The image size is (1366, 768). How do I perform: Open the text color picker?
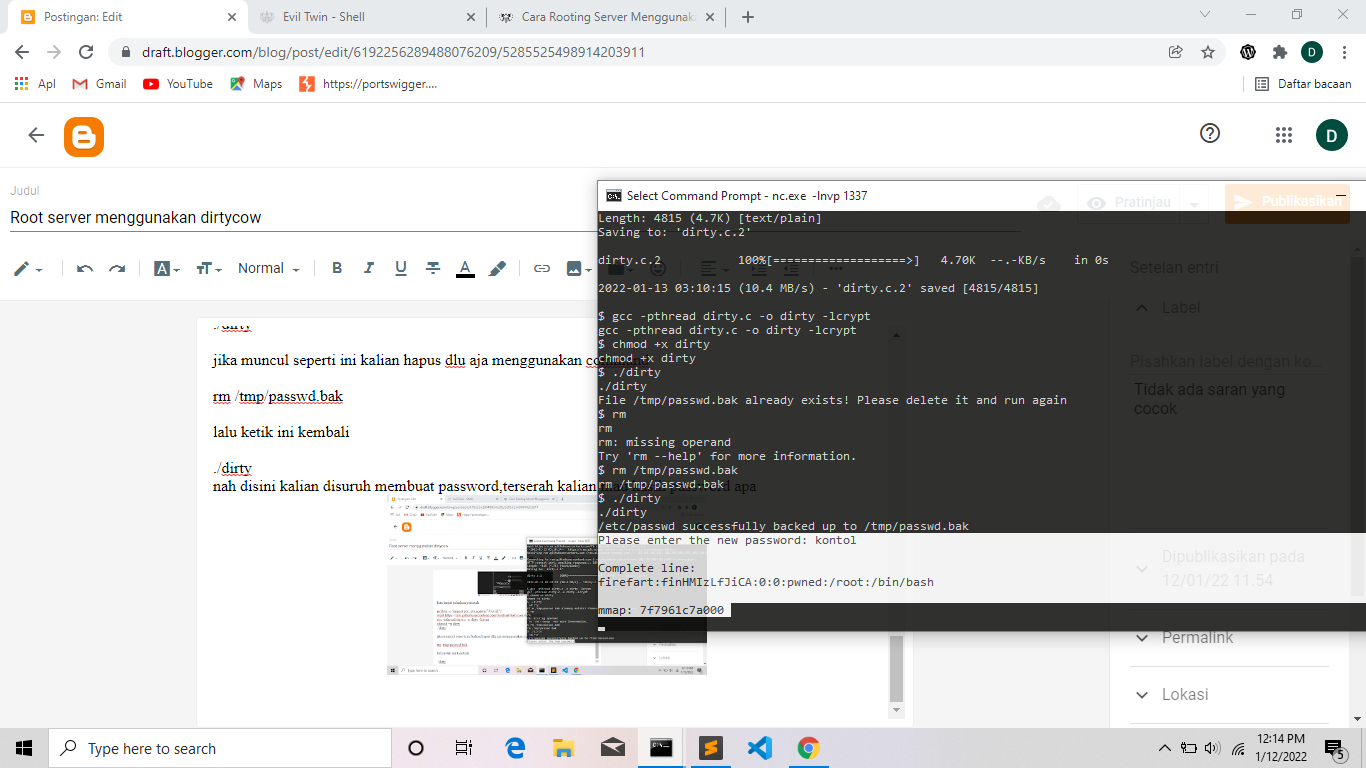click(465, 268)
